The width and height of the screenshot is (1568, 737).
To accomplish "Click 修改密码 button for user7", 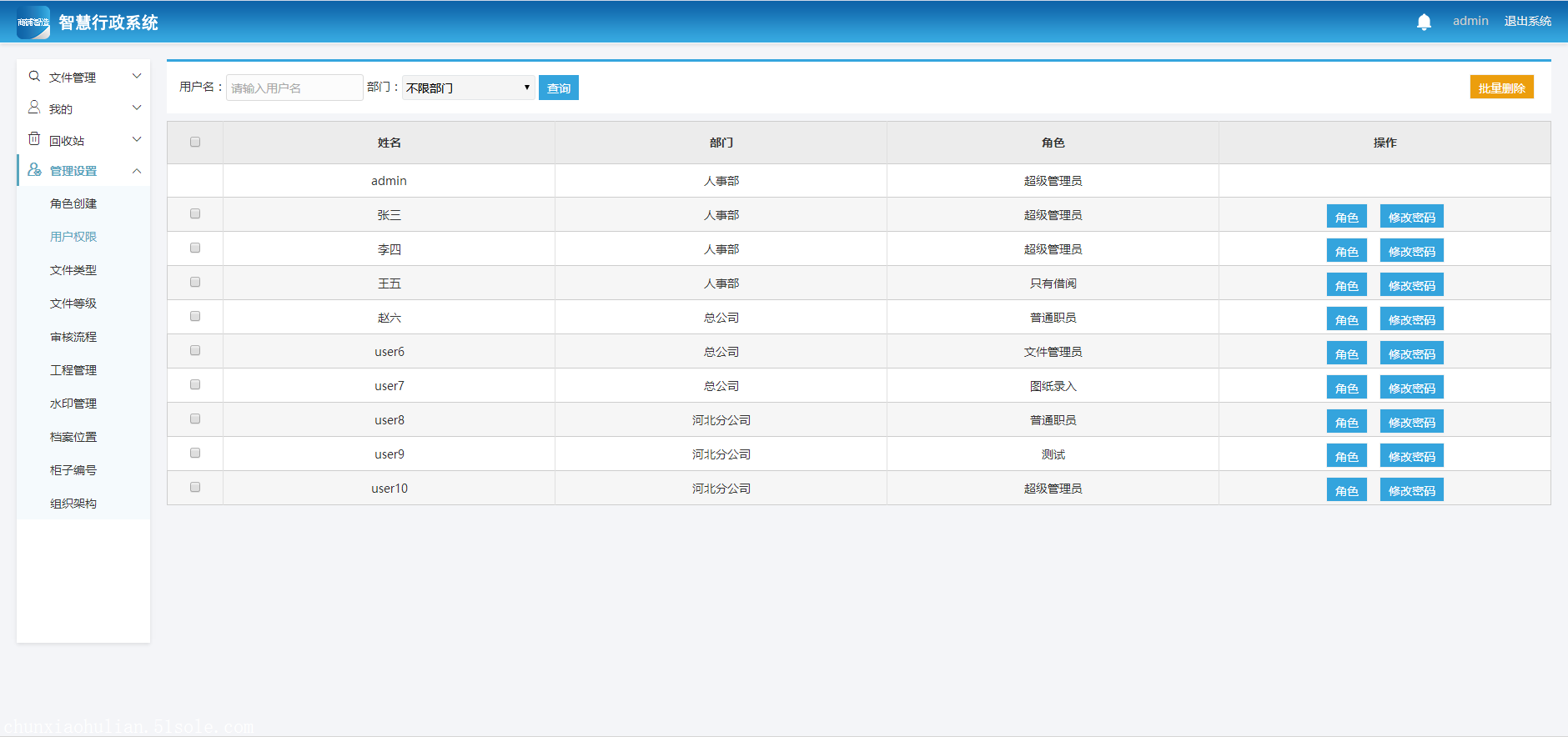I will [1411, 388].
